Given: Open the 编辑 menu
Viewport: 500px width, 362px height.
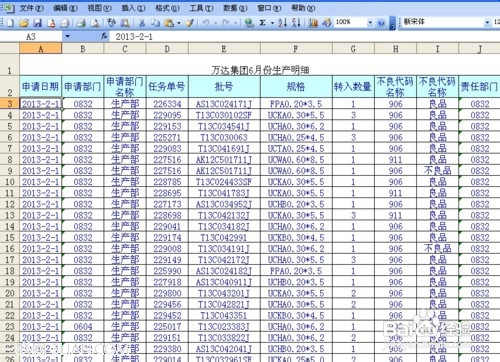Looking at the screenshot, I should pos(65,8).
